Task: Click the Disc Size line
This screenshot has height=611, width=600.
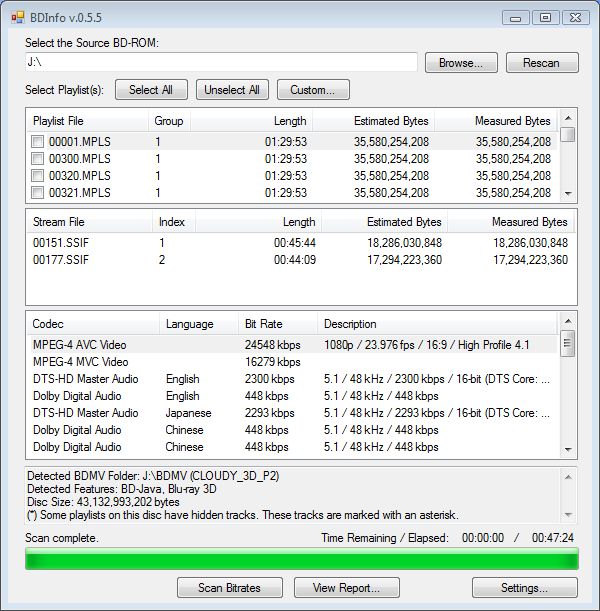Action: [x=103, y=502]
